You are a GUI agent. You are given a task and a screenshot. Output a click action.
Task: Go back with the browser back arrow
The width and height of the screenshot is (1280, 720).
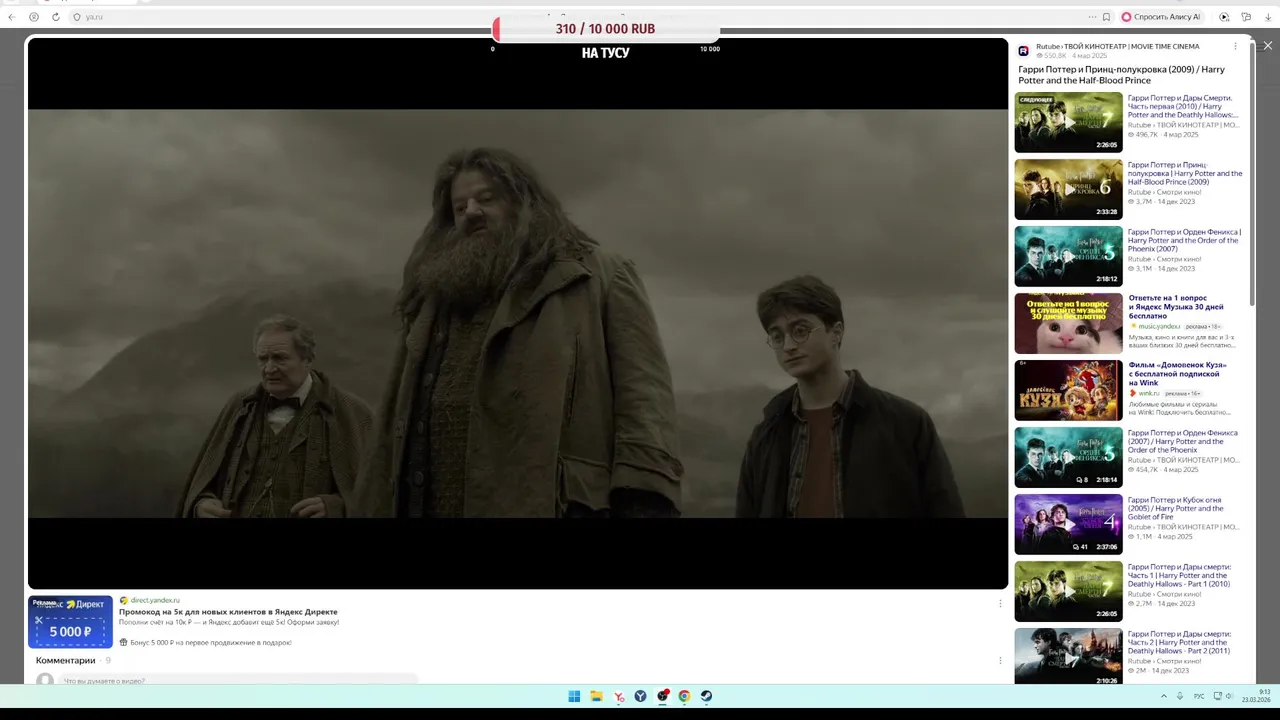click(12, 17)
